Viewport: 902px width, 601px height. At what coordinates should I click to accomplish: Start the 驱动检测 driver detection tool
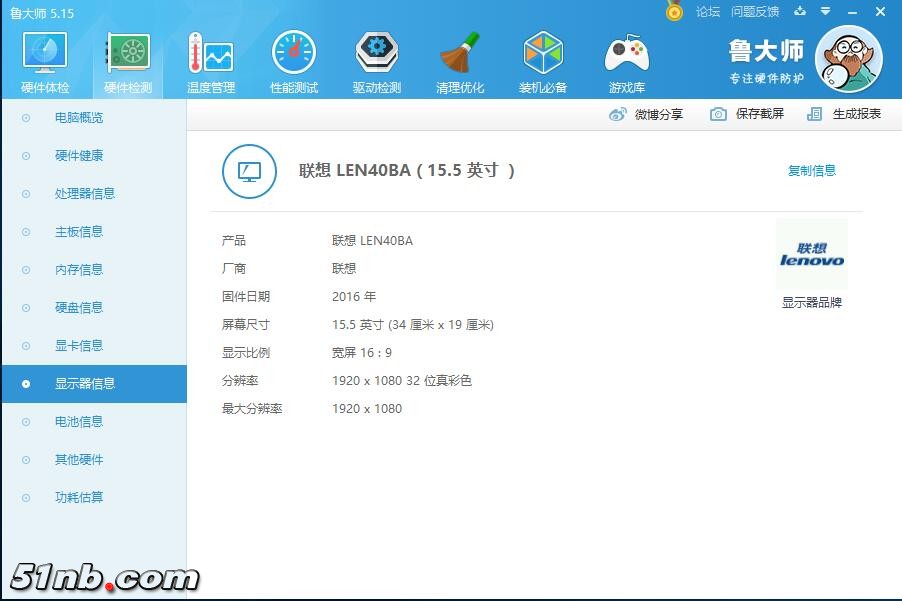(x=376, y=58)
